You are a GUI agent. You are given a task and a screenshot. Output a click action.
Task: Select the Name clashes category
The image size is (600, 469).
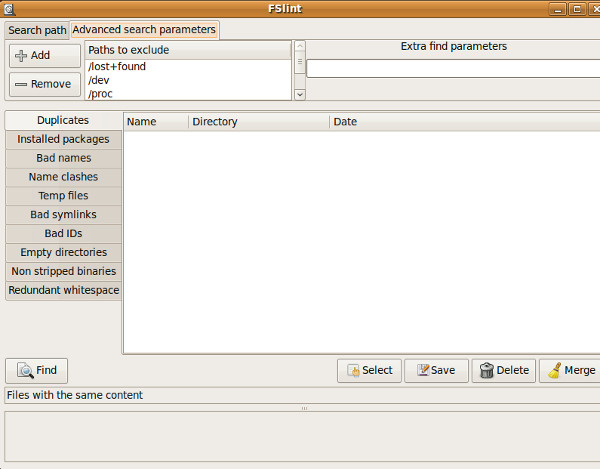tap(63, 177)
